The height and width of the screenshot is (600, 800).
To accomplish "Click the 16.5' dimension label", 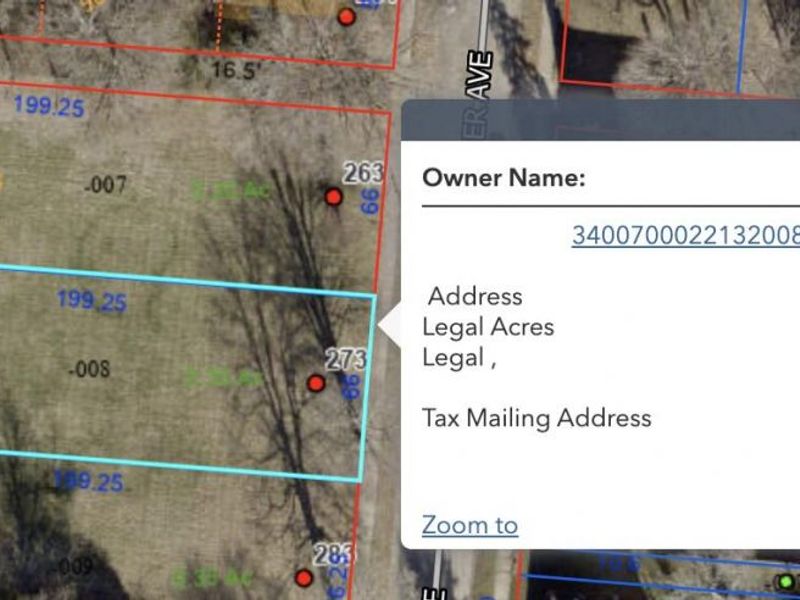I will [238, 70].
